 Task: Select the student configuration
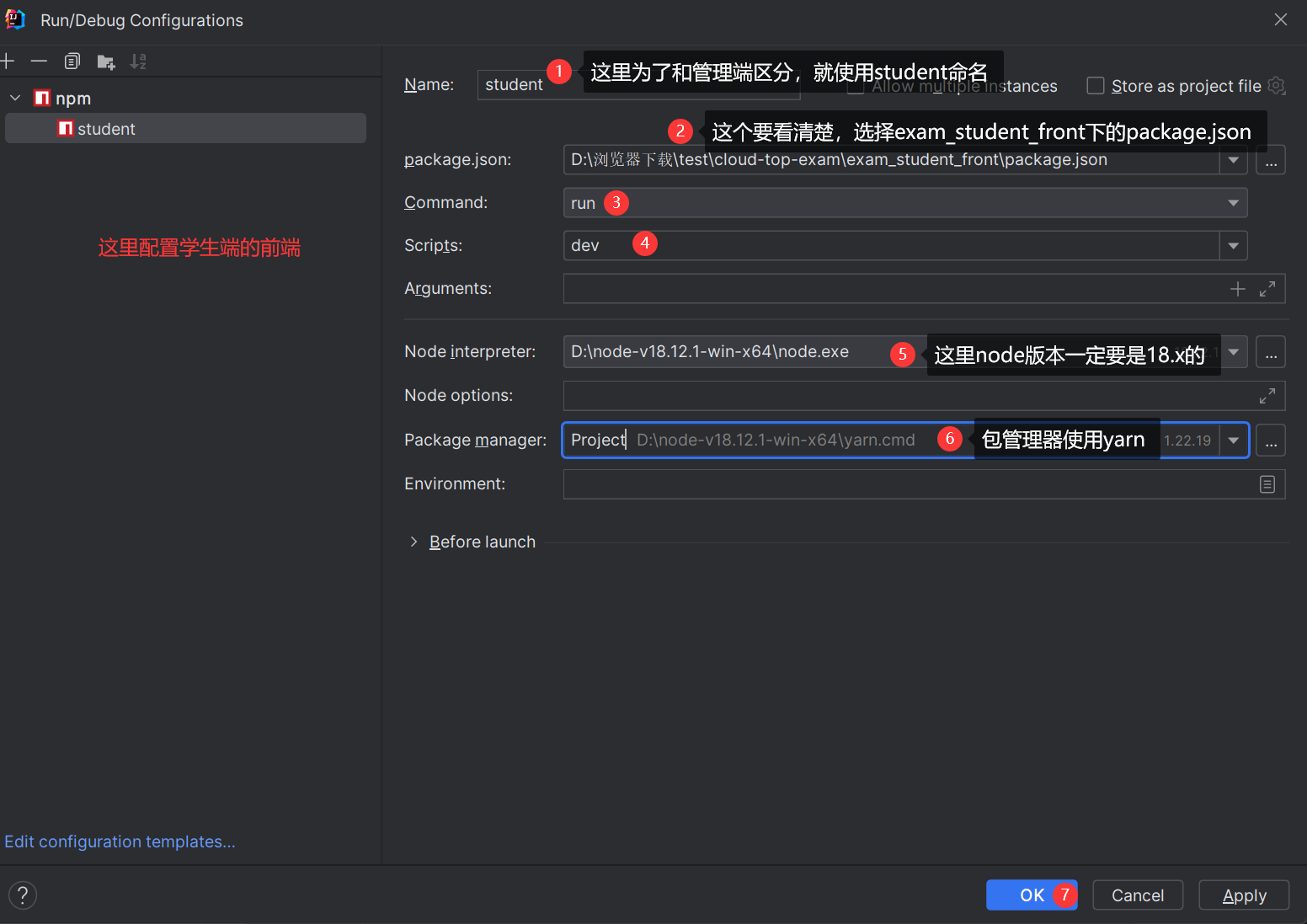click(x=106, y=128)
